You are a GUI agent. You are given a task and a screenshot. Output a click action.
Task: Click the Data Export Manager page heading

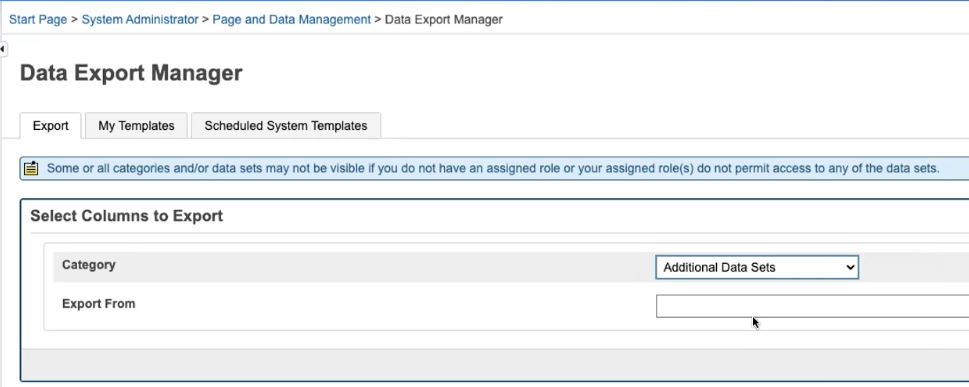[x=131, y=73]
